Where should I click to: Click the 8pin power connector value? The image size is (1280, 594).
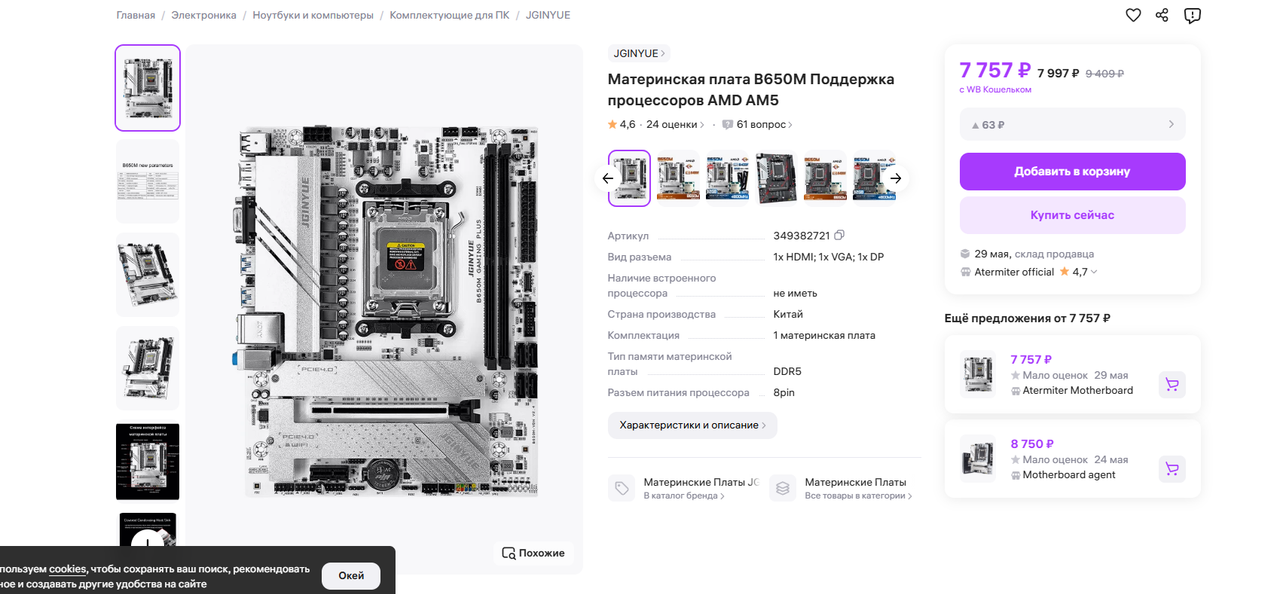pyautogui.click(x=784, y=393)
